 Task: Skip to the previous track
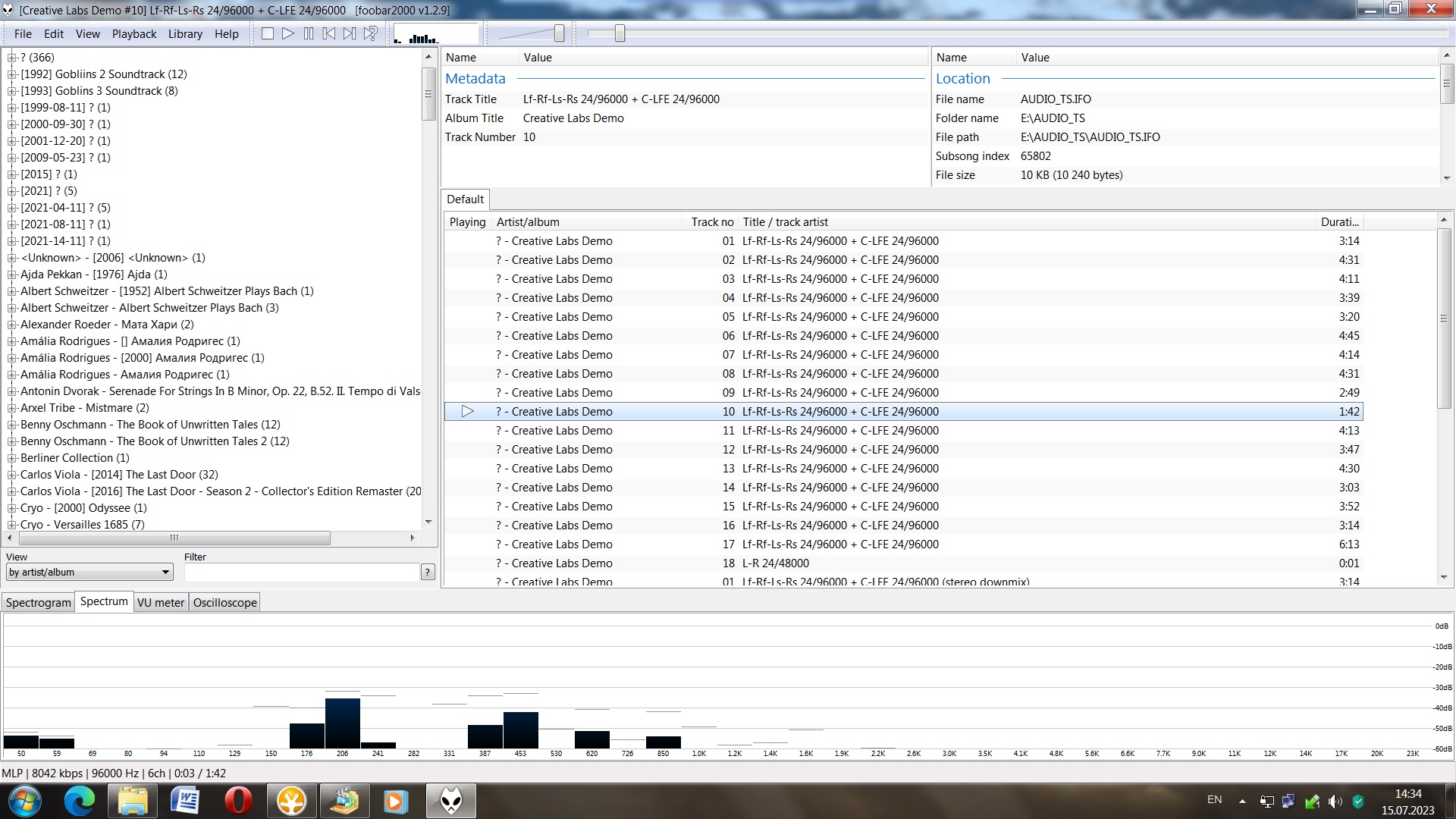pos(328,33)
